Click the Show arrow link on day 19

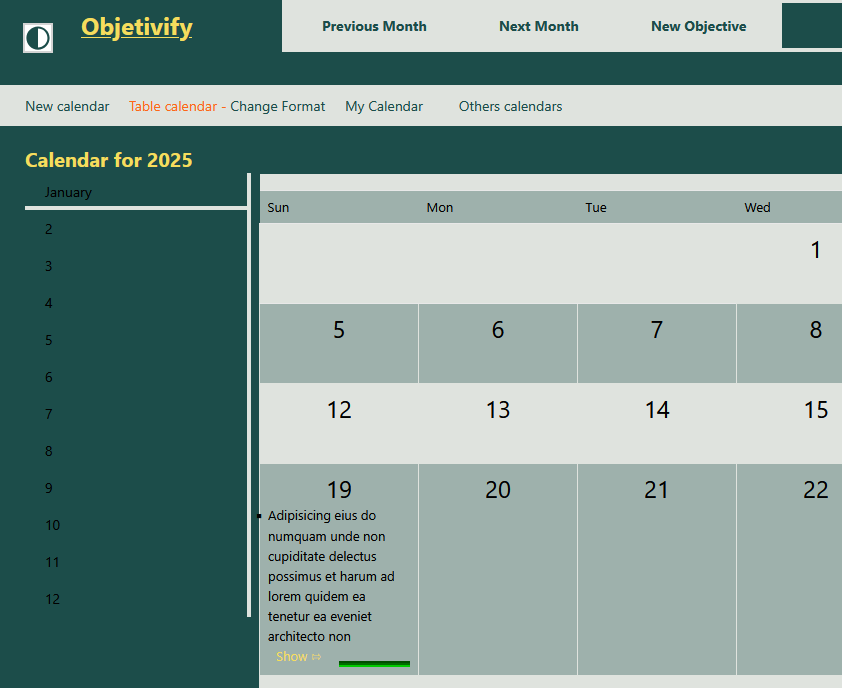coord(299,657)
